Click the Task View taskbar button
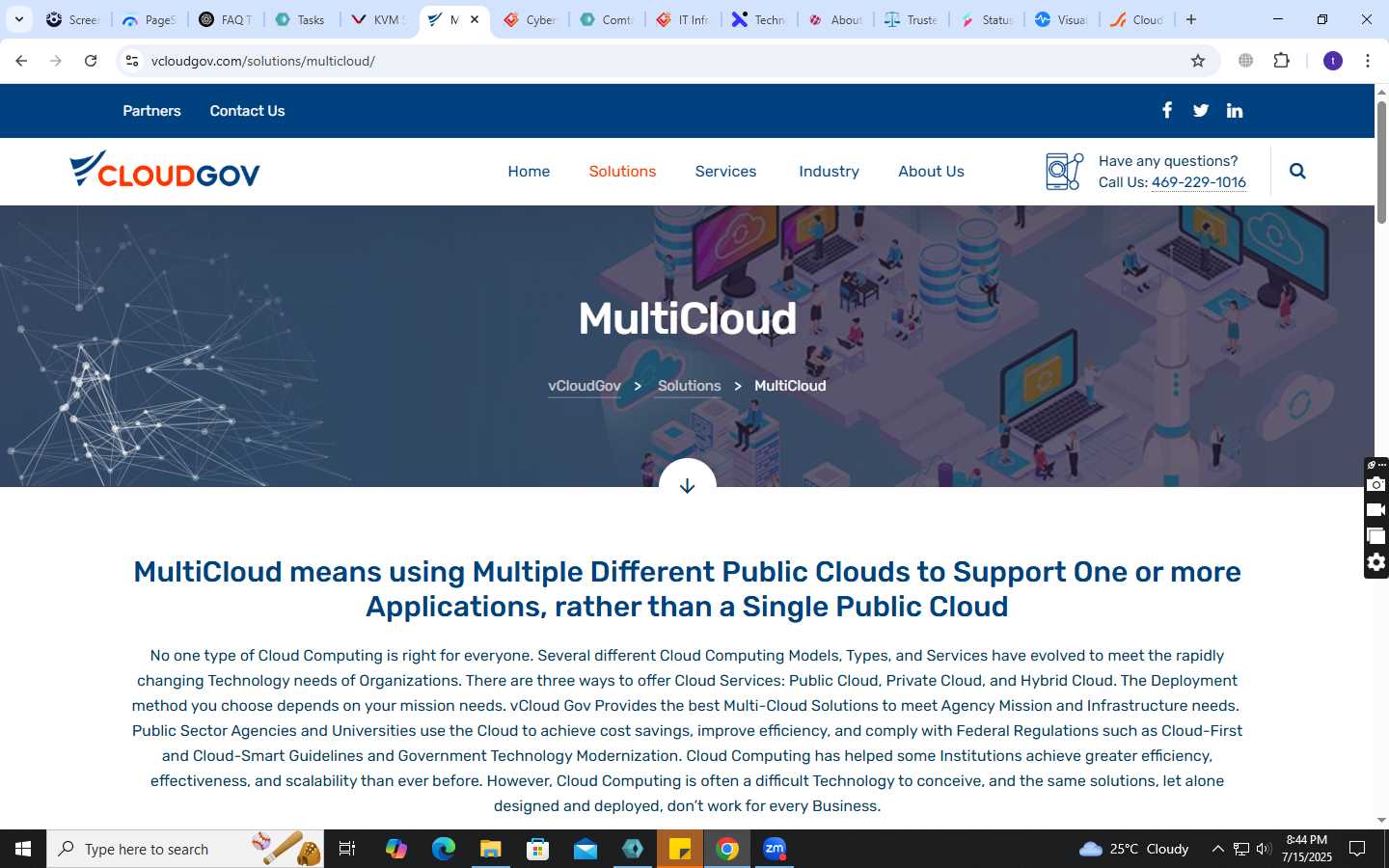Image resolution: width=1389 pixels, height=868 pixels. click(347, 849)
